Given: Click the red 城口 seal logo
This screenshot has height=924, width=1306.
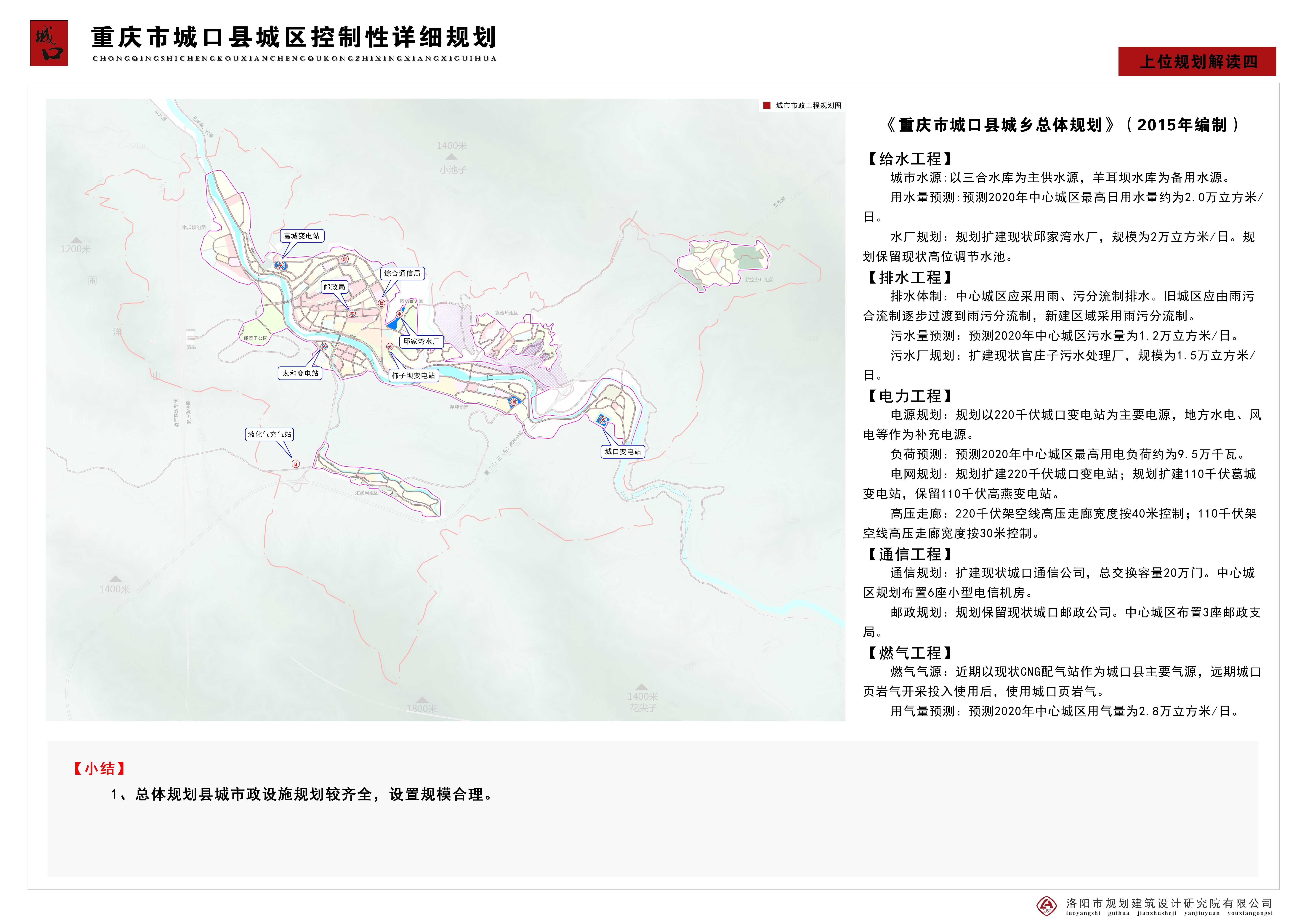Looking at the screenshot, I should 49,43.
